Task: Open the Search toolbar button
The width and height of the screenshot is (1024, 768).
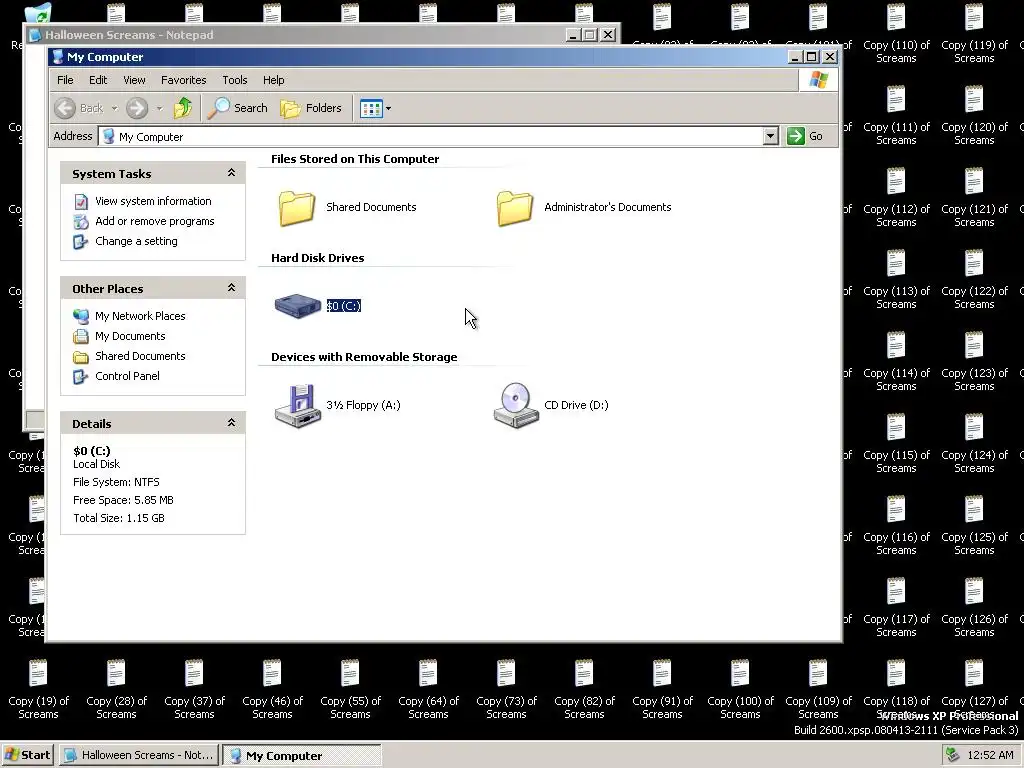Action: point(238,108)
